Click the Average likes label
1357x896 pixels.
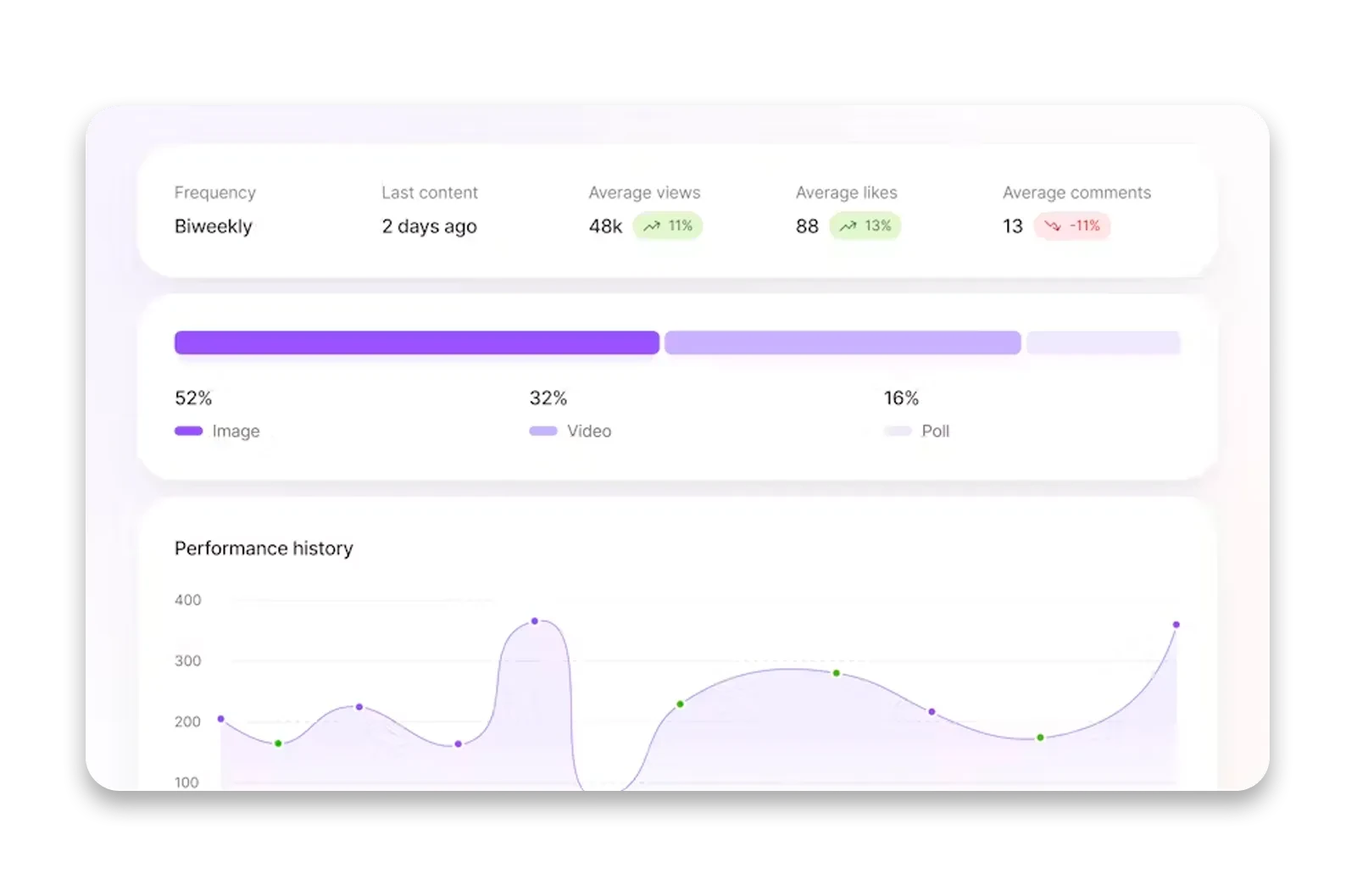coord(847,193)
